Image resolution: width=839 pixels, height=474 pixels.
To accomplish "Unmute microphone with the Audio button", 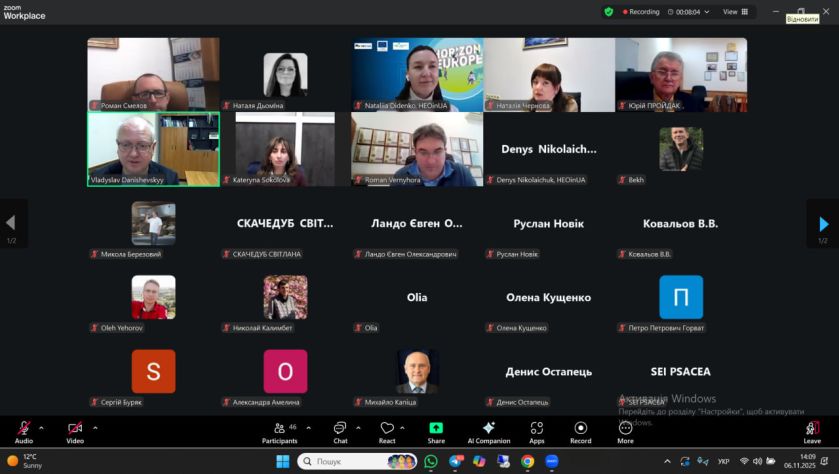I will coord(24,432).
